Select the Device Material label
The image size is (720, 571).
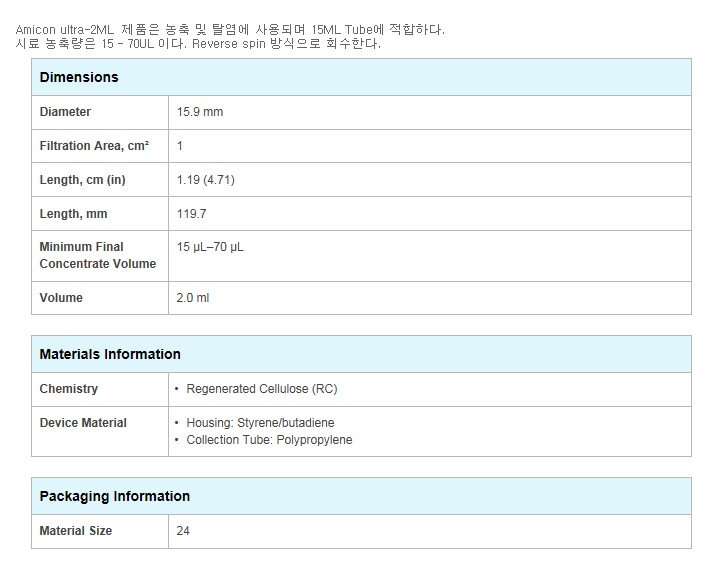coord(83,423)
